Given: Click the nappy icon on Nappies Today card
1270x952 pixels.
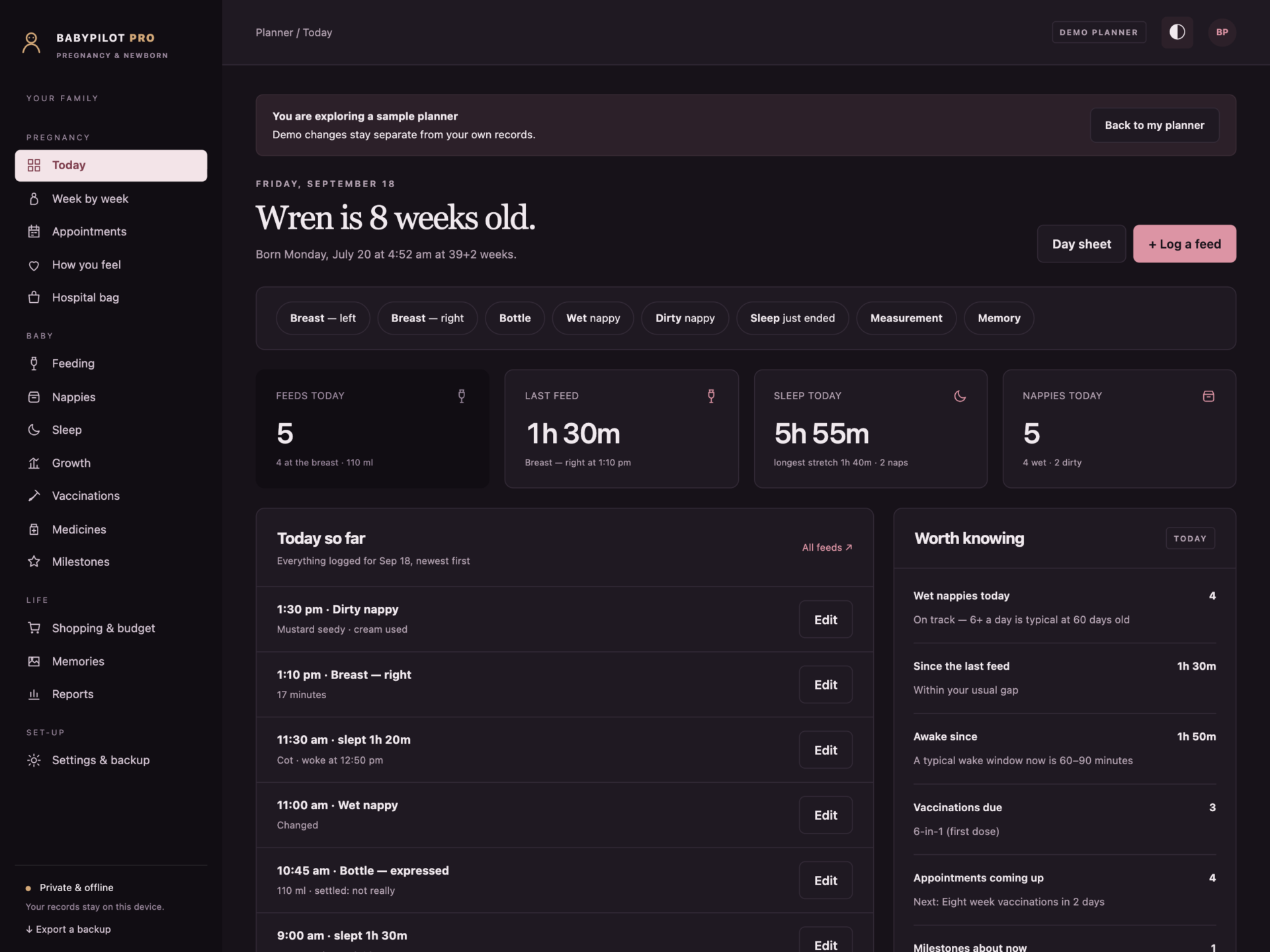Looking at the screenshot, I should [x=1208, y=396].
